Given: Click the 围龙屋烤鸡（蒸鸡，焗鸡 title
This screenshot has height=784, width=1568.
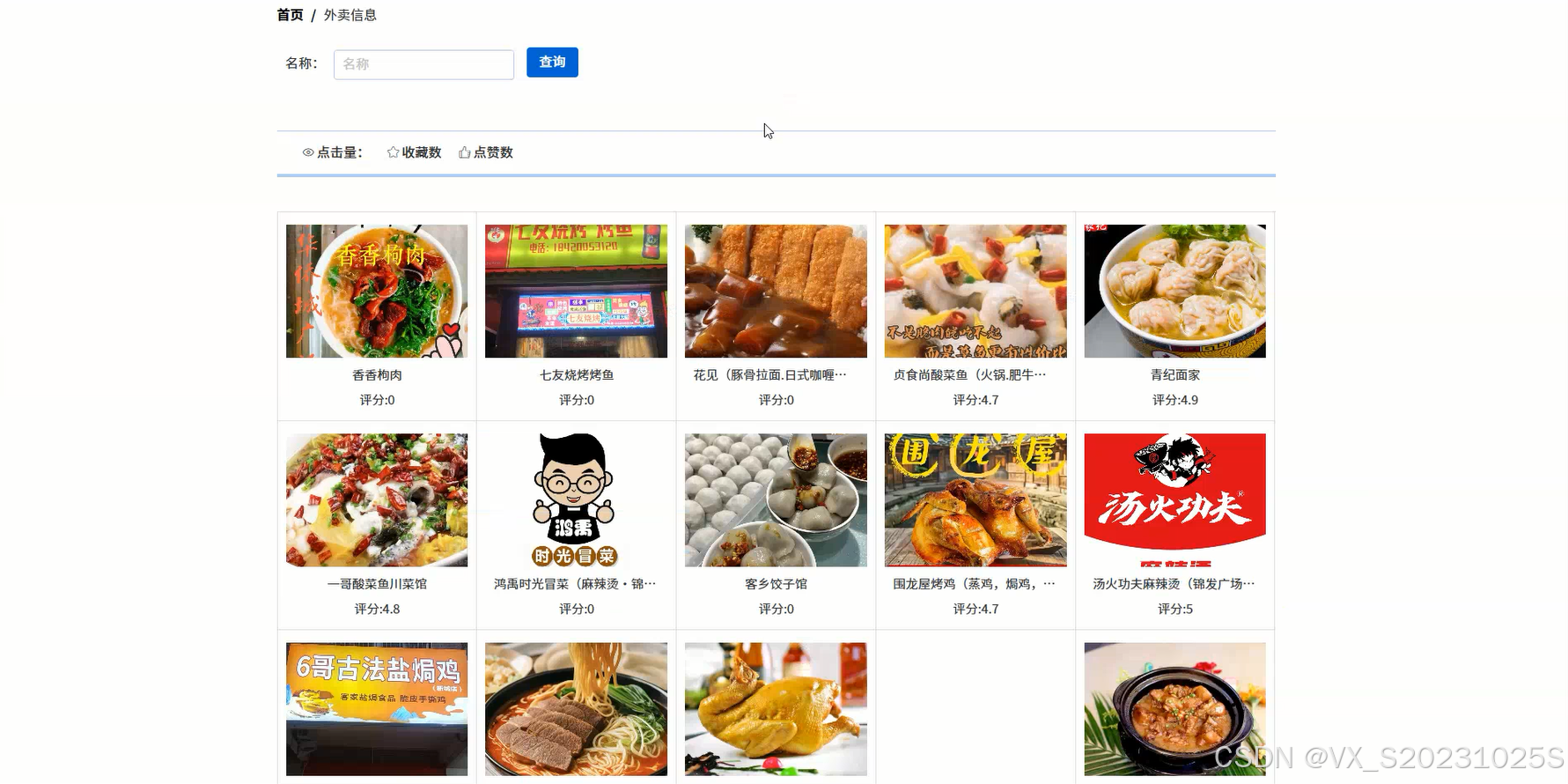Looking at the screenshot, I should [x=974, y=584].
